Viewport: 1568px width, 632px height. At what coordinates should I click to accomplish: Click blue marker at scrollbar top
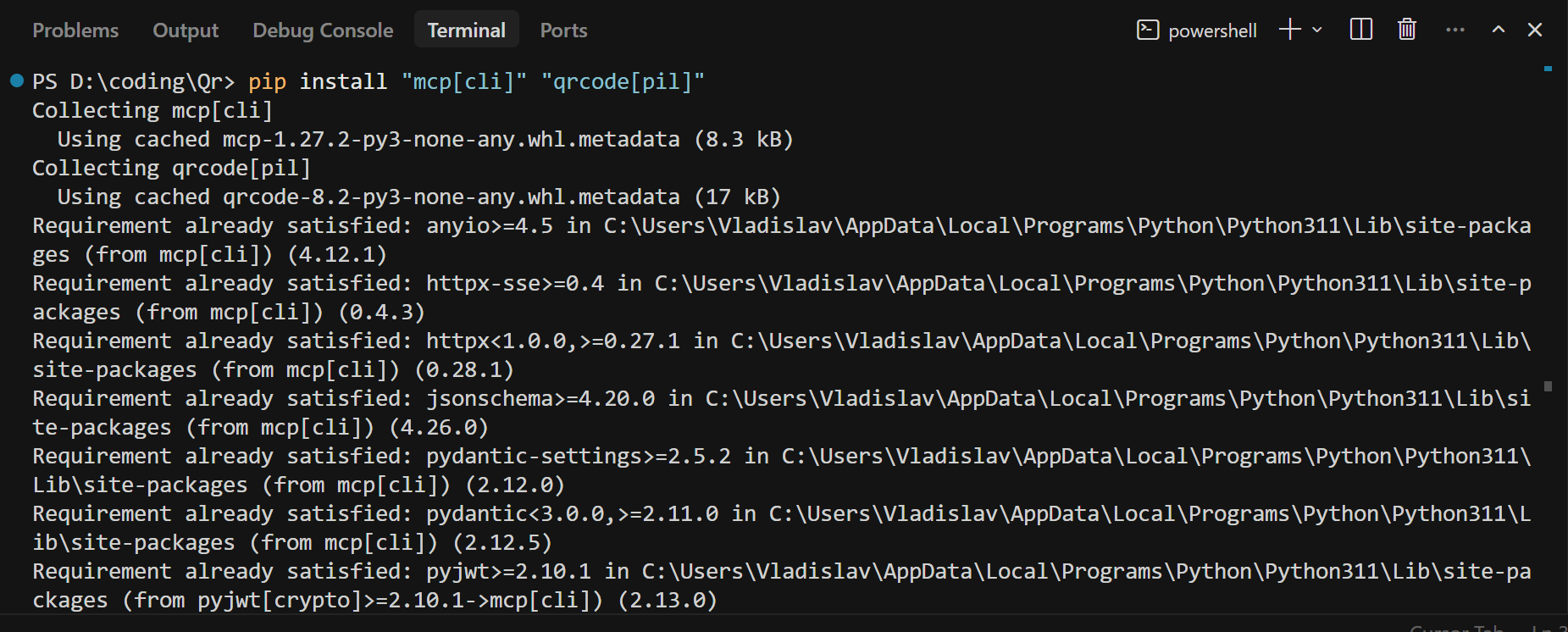[x=1548, y=69]
